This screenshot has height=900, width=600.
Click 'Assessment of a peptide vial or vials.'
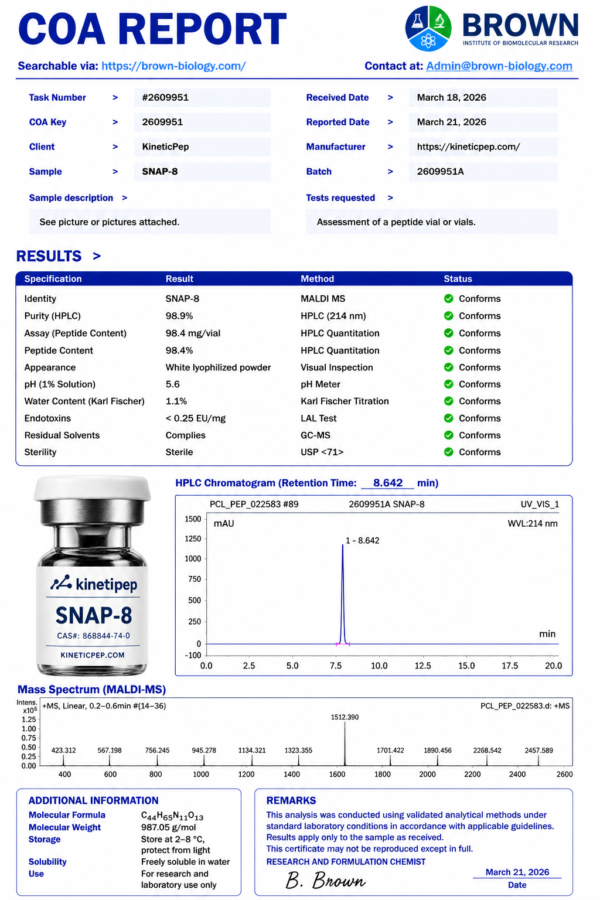click(396, 222)
